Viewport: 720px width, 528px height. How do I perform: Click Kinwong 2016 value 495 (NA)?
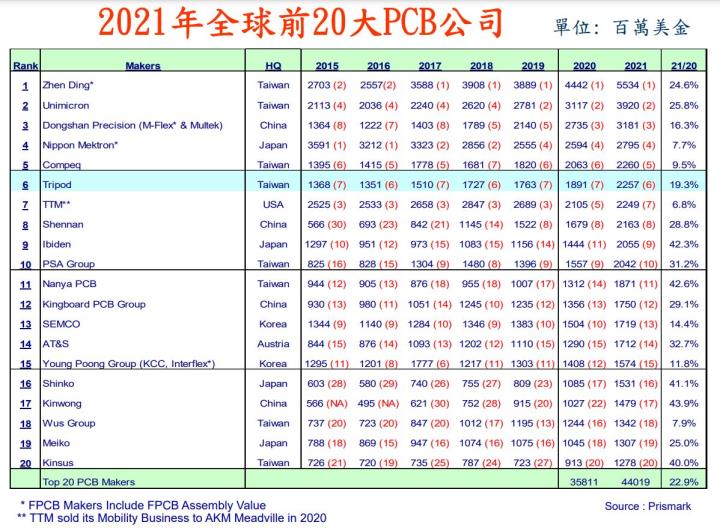click(378, 404)
